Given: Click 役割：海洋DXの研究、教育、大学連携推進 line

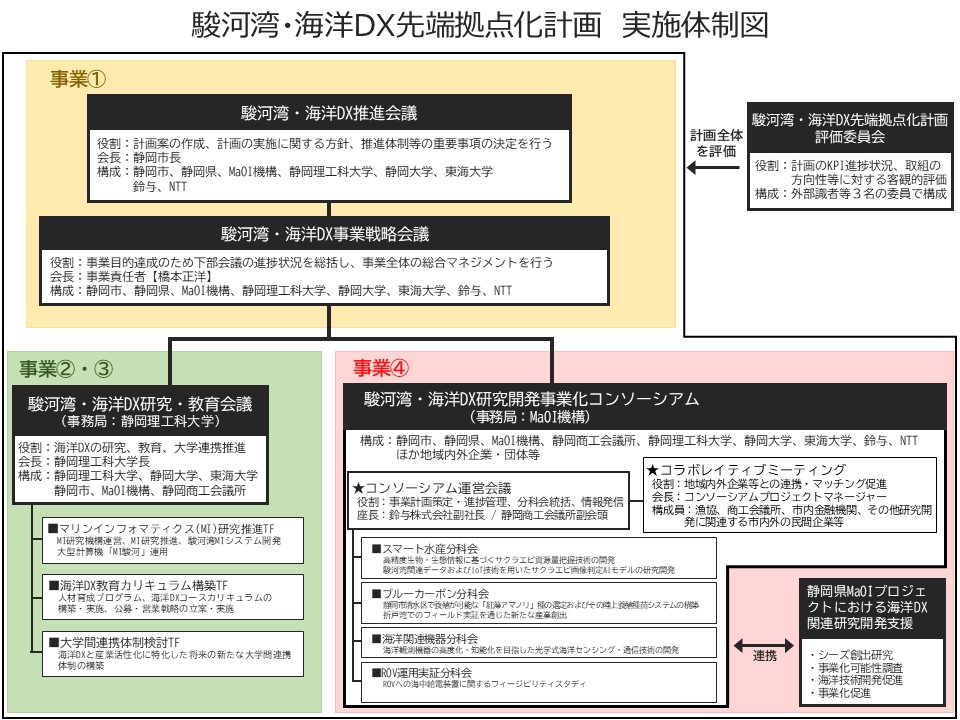Looking at the screenshot, I should [x=132, y=448].
